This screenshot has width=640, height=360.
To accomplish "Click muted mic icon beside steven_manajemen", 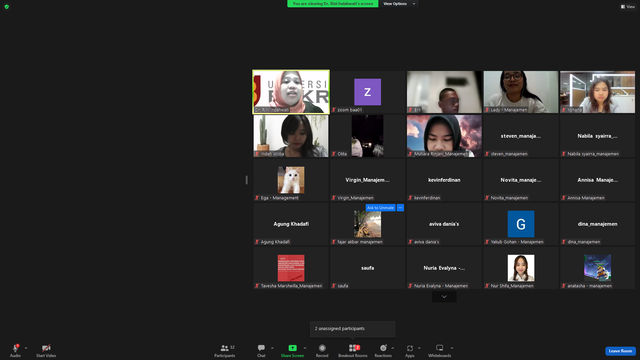I will [487, 154].
